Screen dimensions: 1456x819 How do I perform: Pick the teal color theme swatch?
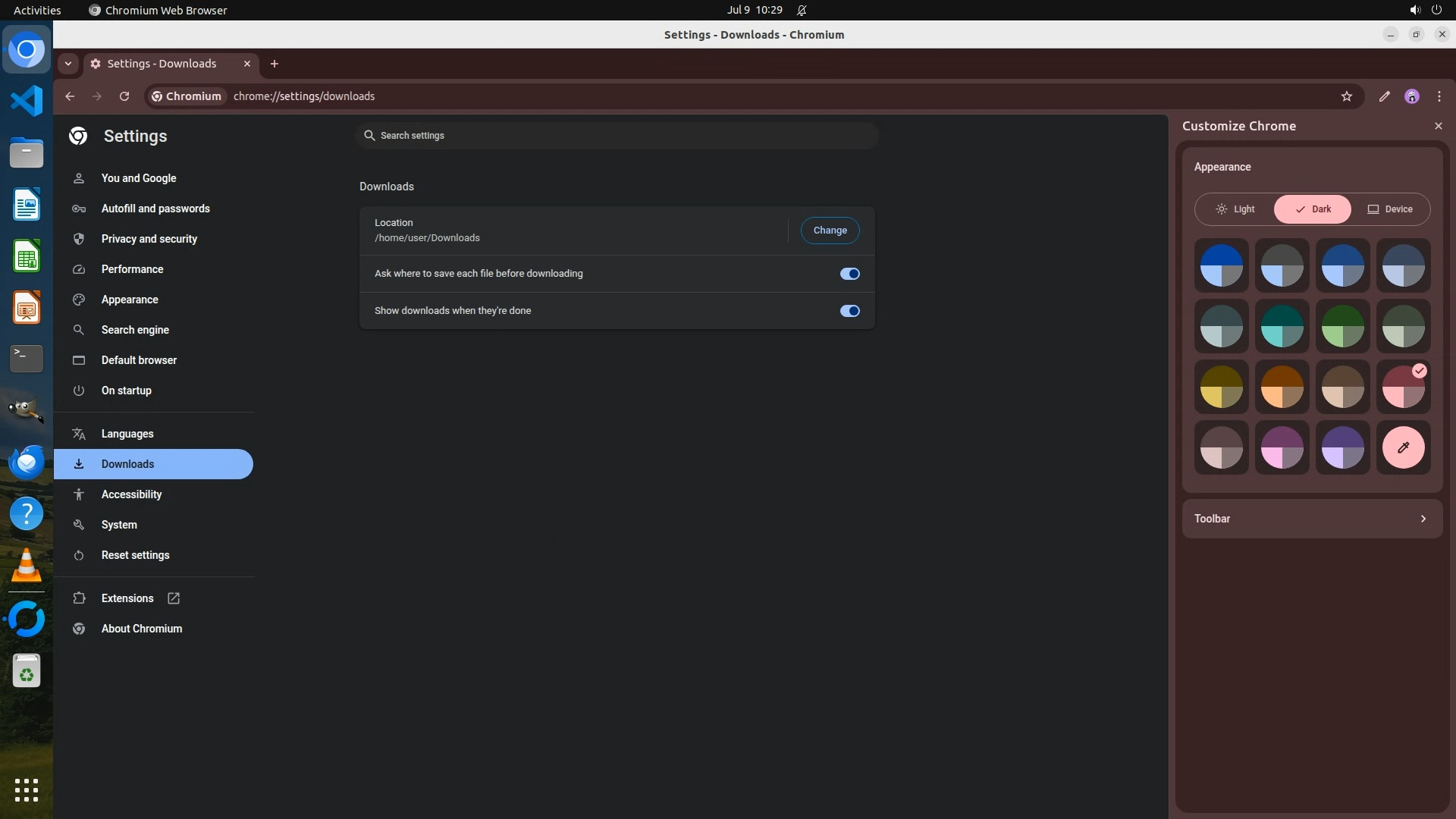1282,326
